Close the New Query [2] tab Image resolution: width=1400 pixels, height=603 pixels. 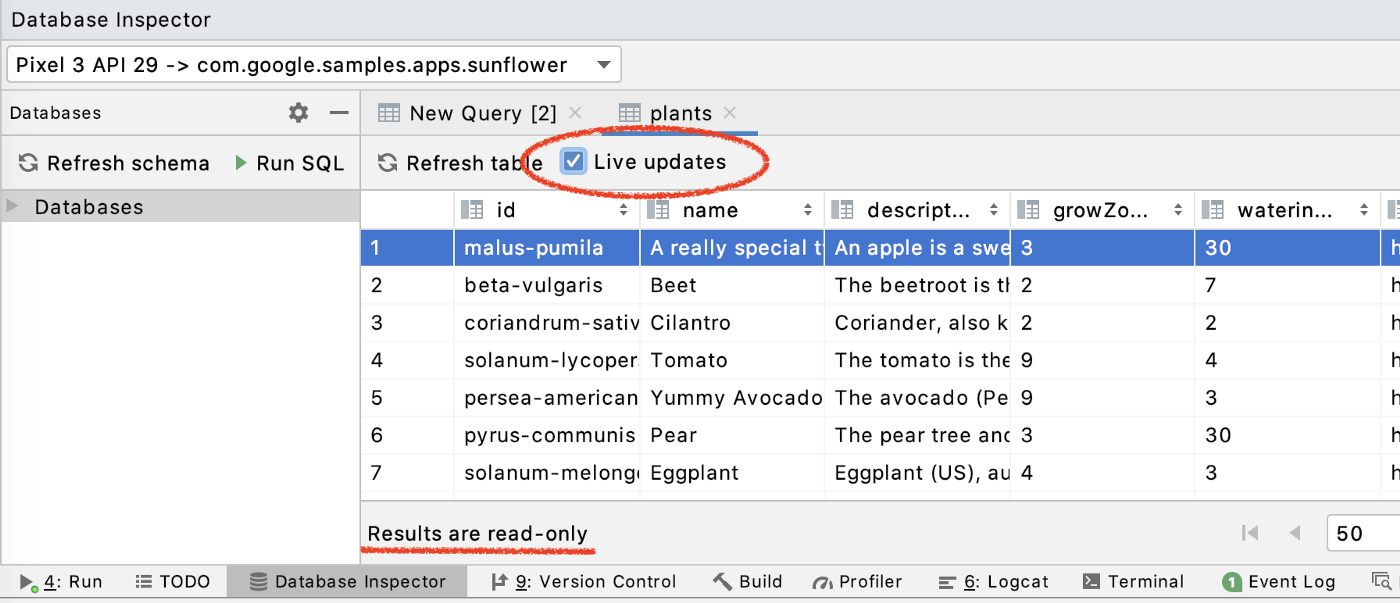click(574, 113)
